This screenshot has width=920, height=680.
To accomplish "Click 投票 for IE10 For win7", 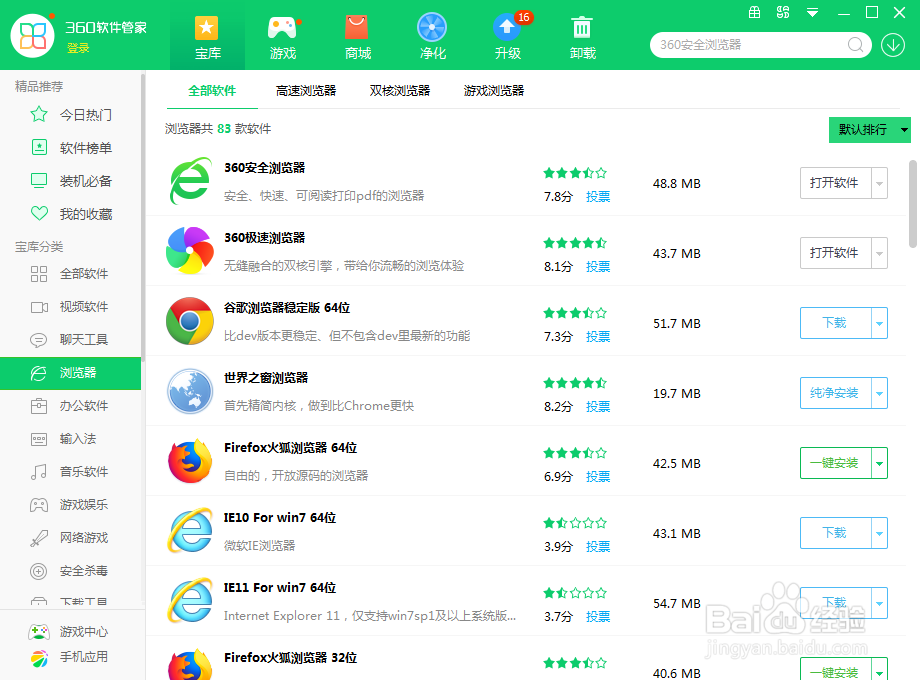I will point(598,547).
